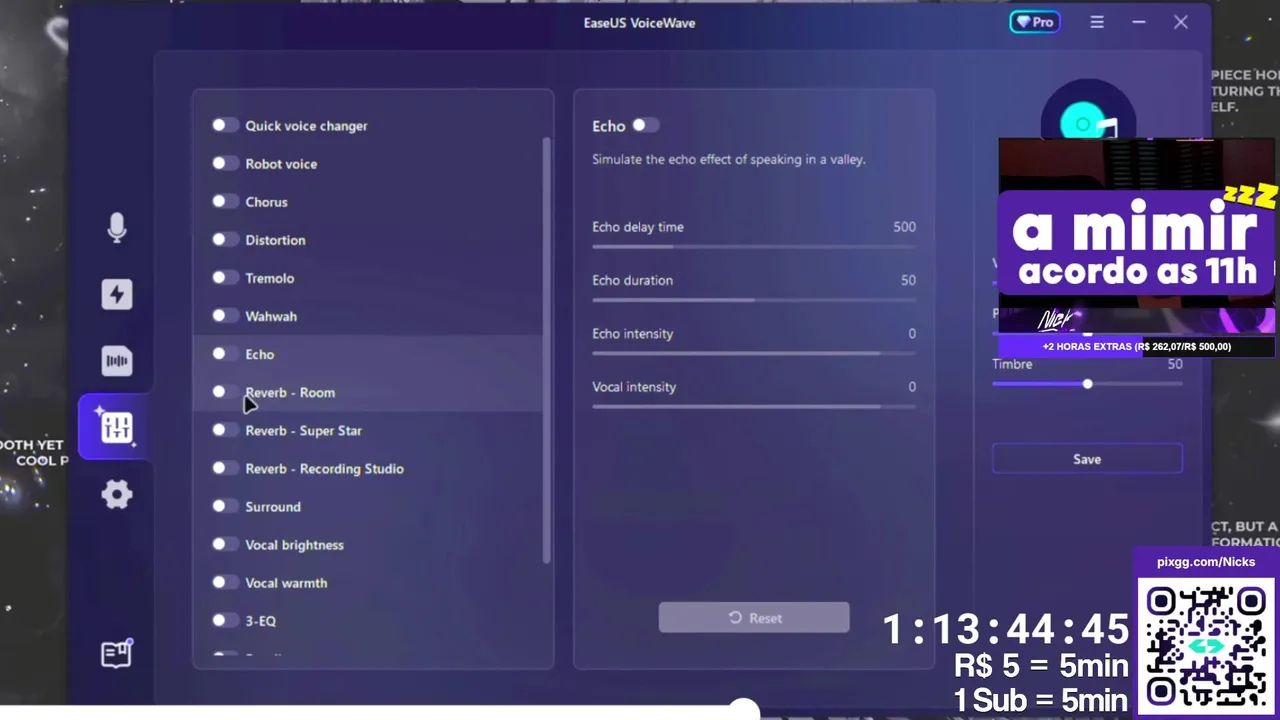Enable the 3-EQ effect
1280x720 pixels.
(x=225, y=620)
